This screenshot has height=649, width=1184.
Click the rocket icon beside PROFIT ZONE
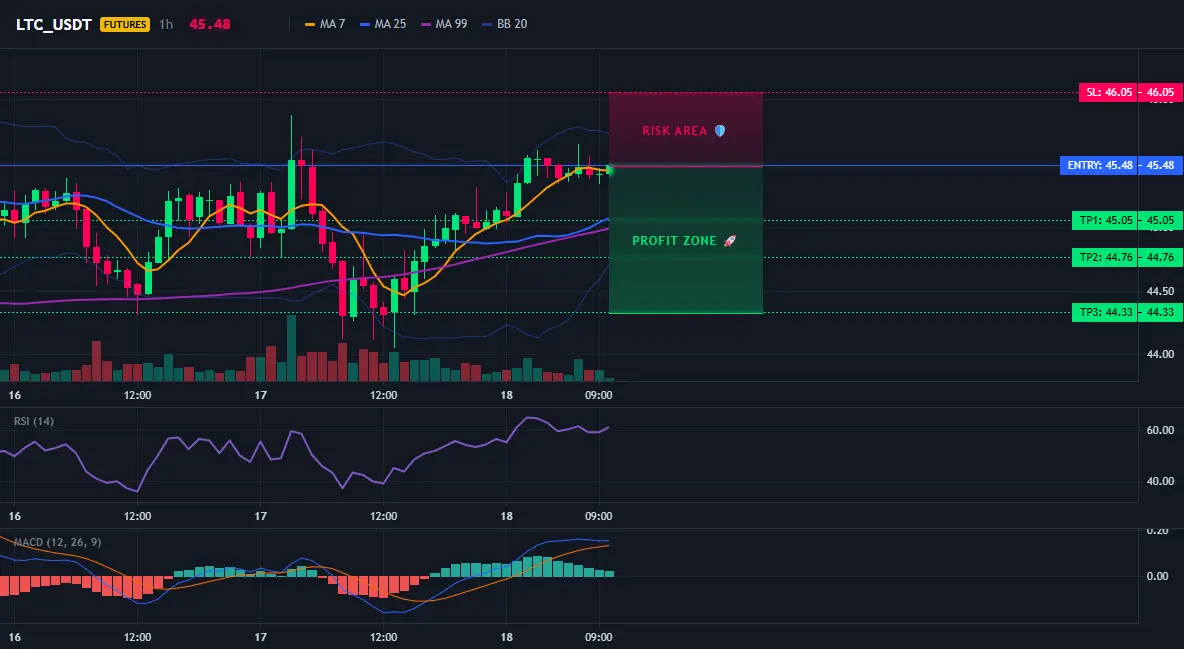point(729,240)
